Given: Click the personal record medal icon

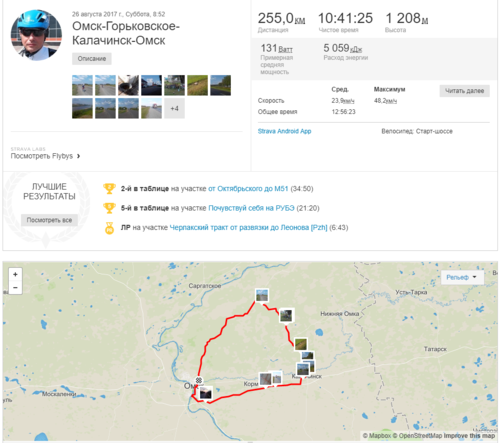Looking at the screenshot, I should coord(109,228).
